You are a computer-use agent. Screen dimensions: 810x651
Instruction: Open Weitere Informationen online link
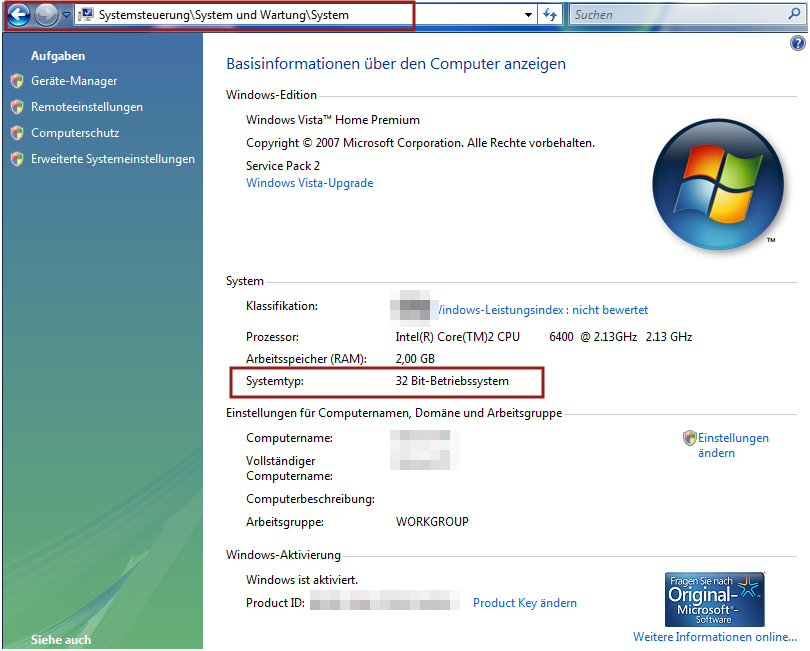point(715,637)
